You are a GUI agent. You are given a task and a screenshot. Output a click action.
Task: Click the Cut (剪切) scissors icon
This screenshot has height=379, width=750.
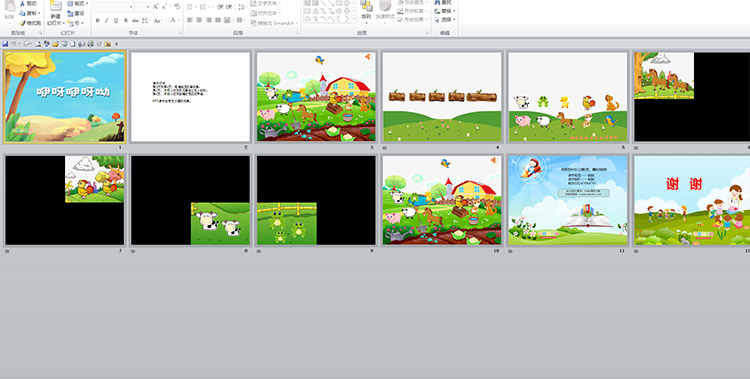click(x=22, y=4)
